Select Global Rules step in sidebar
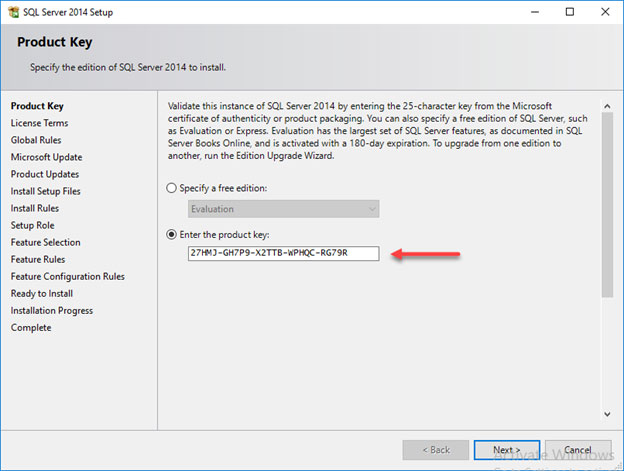The width and height of the screenshot is (624, 471). click(x=36, y=140)
